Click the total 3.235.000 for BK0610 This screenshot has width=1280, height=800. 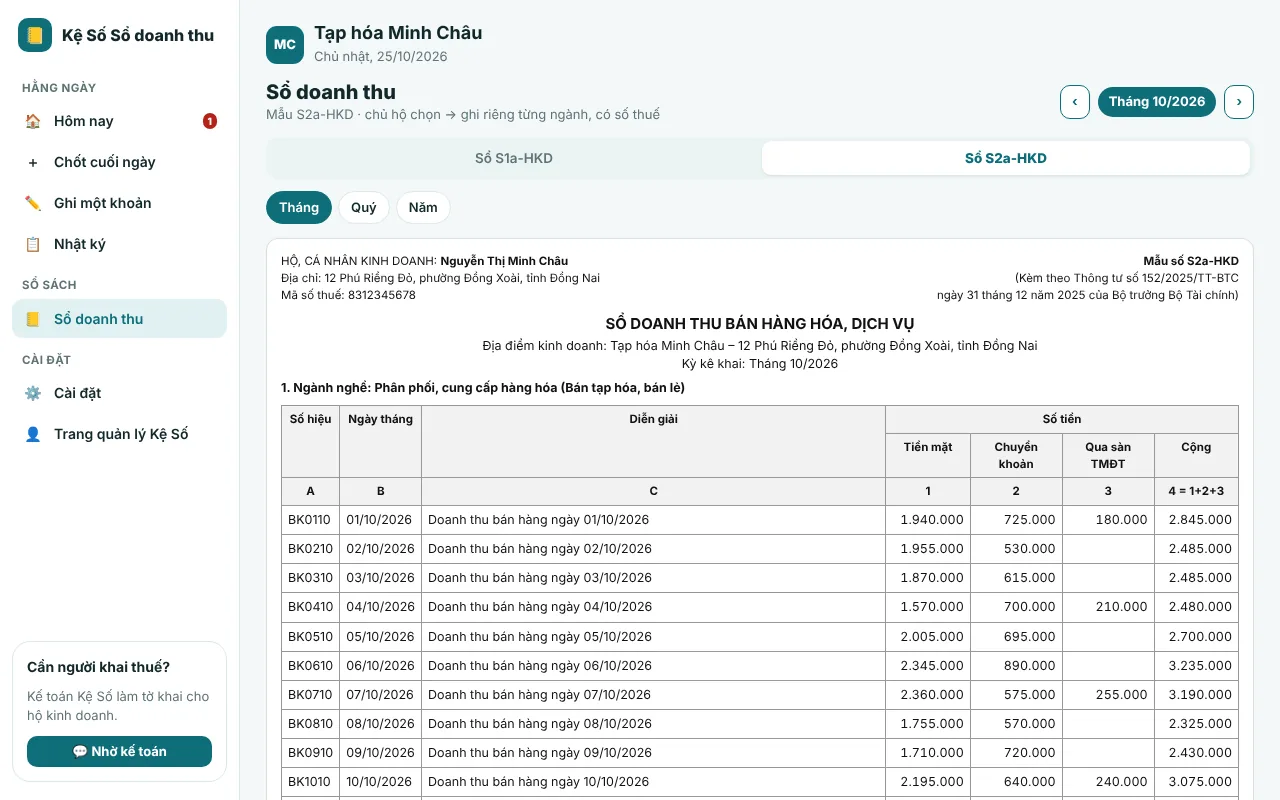point(1196,665)
